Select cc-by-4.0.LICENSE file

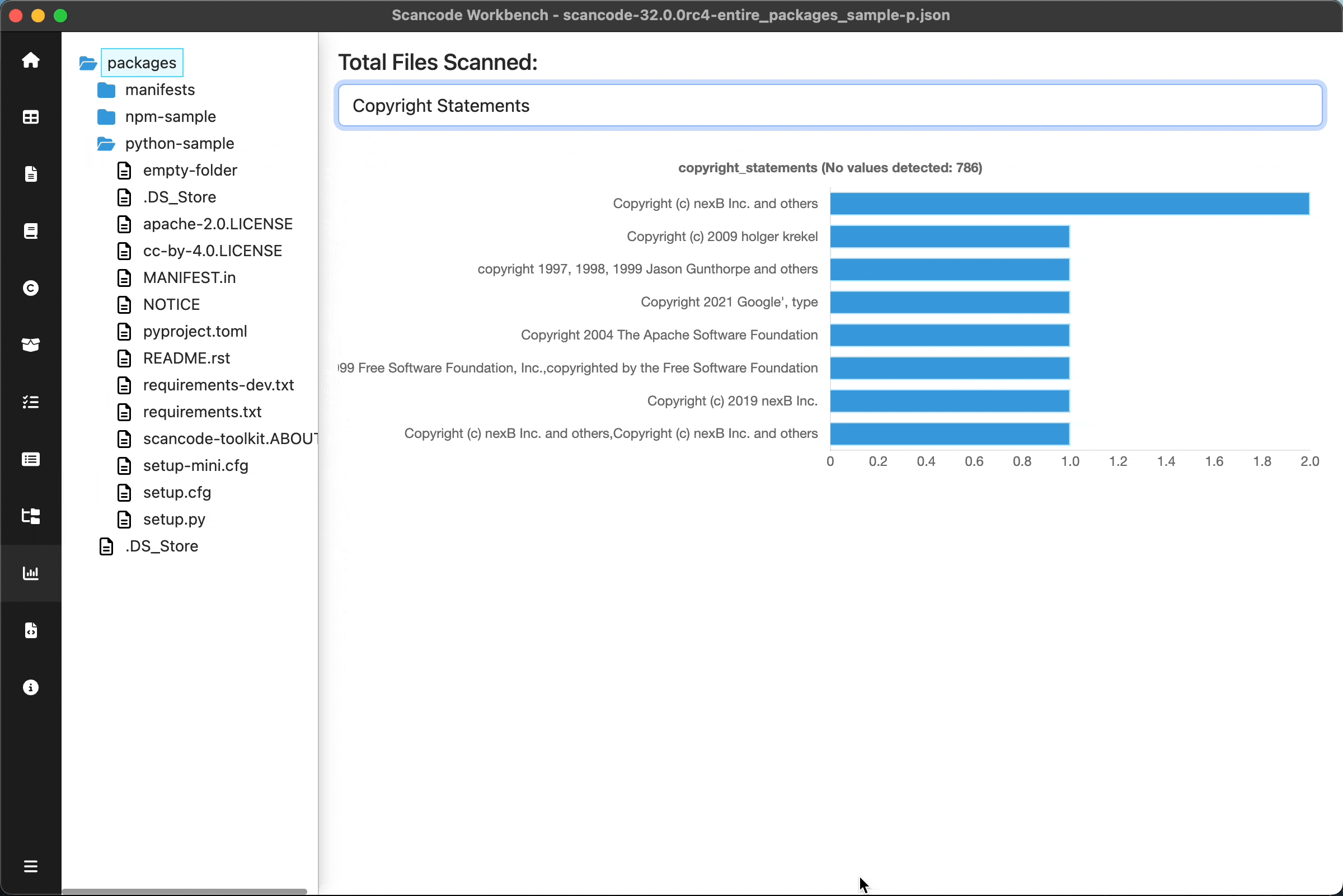[213, 251]
